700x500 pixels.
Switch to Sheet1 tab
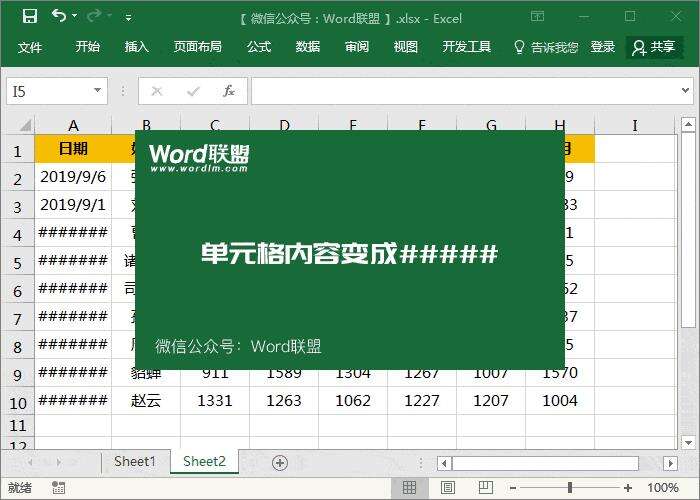pyautogui.click(x=135, y=461)
